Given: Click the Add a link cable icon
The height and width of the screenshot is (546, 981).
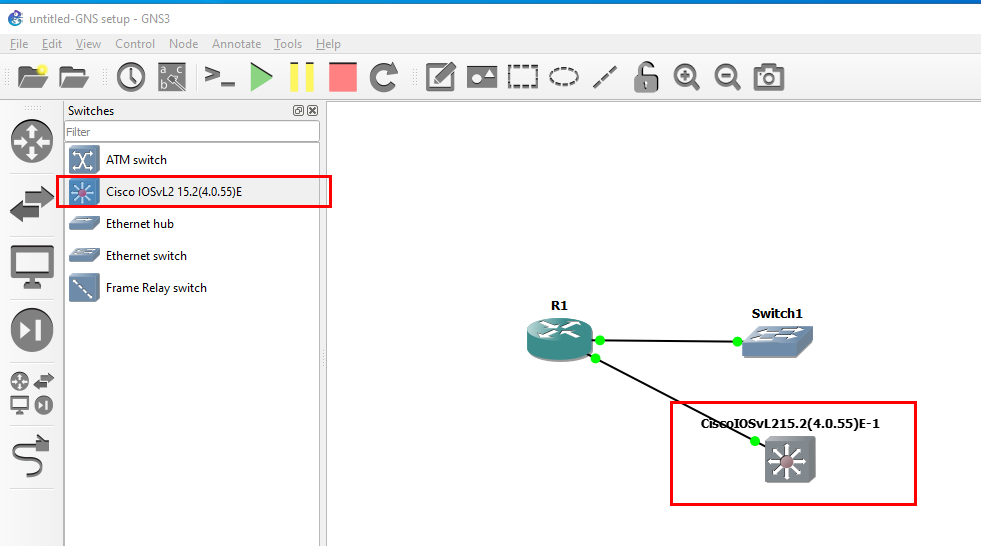Looking at the screenshot, I should click(31, 456).
